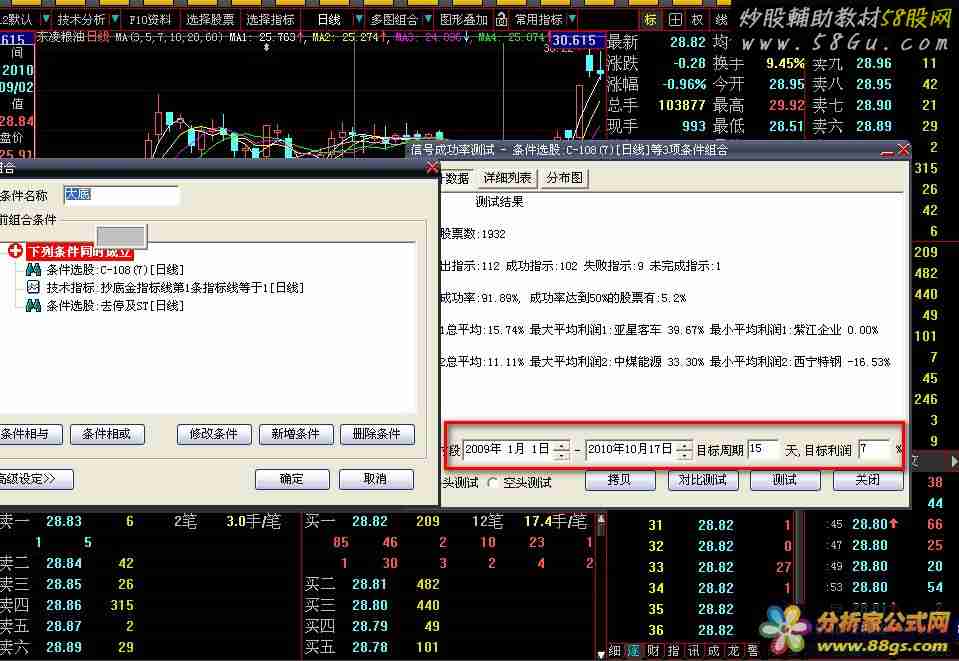
Task: Click the 亚星客车 39.67% result text
Action: coord(659,330)
